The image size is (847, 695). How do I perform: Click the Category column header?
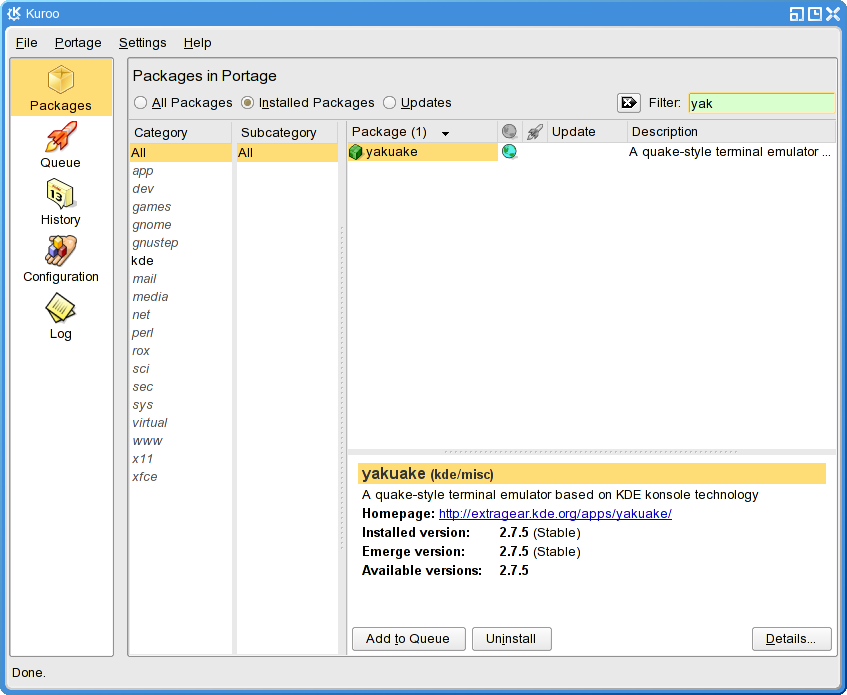pos(180,132)
